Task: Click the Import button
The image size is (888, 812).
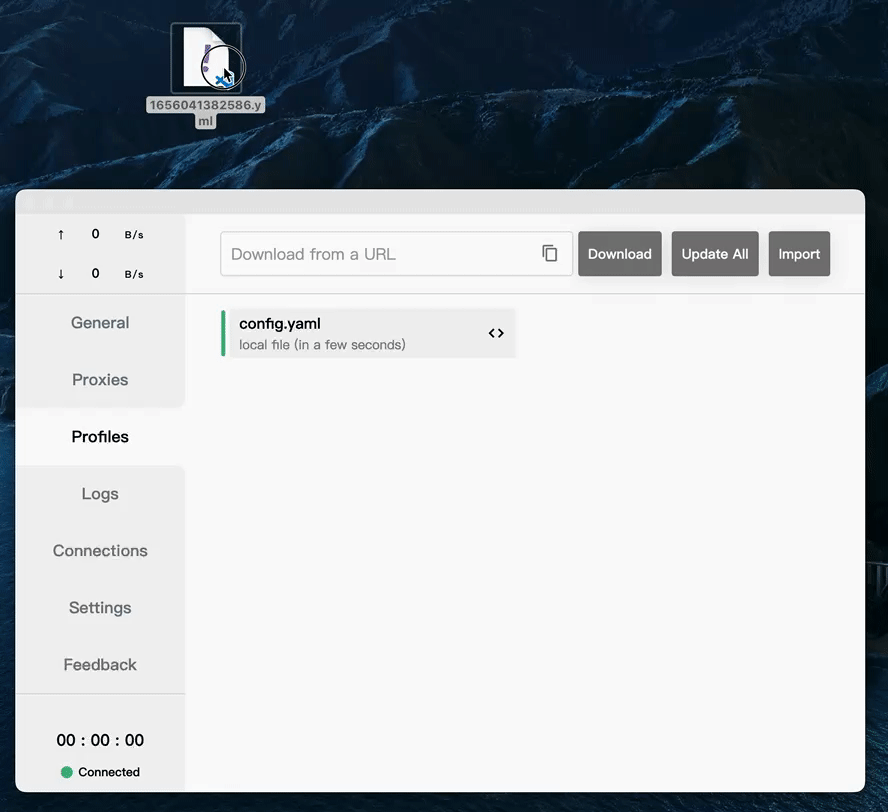Action: point(799,254)
